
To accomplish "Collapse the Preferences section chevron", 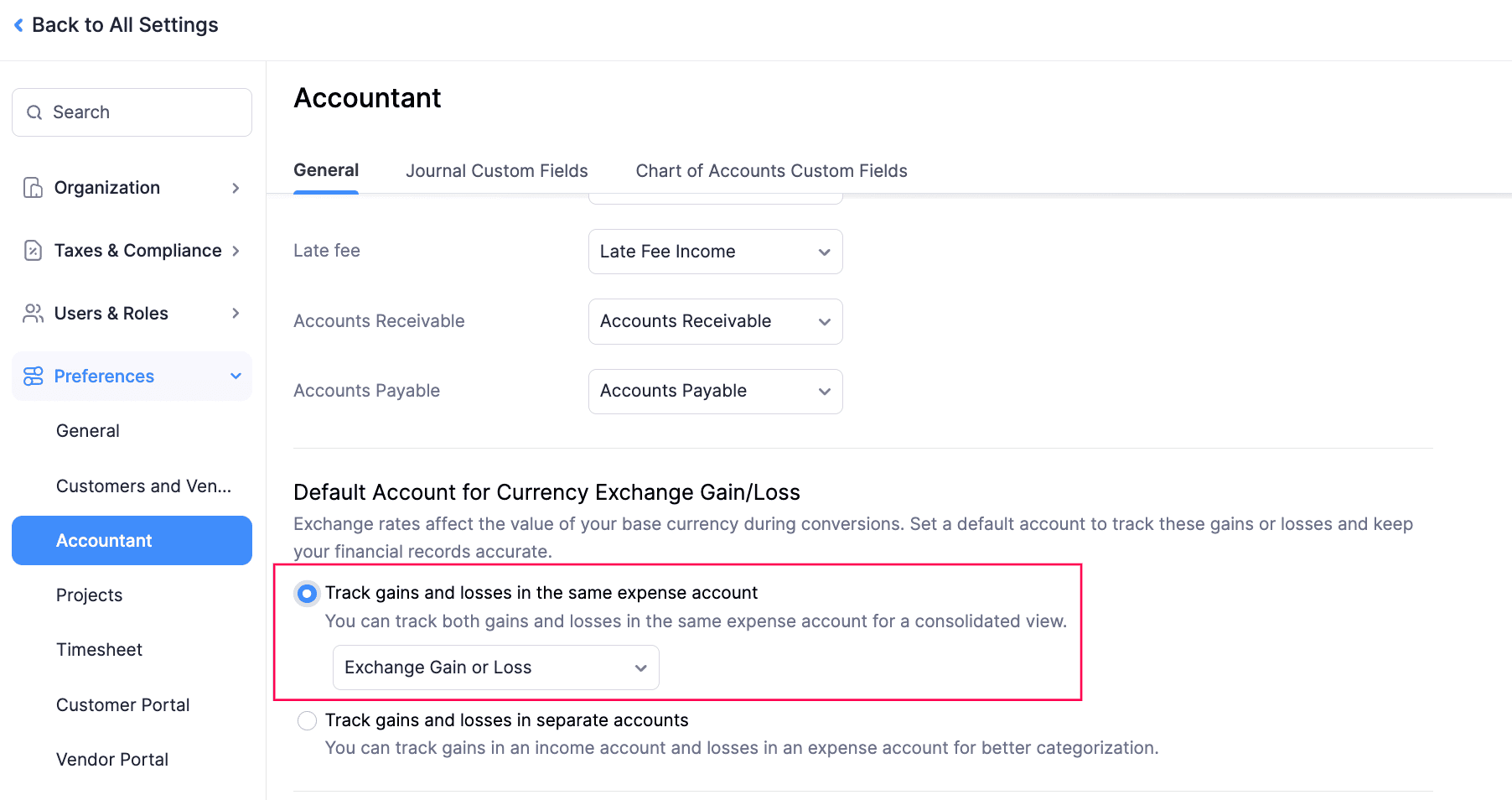I will pos(236,376).
